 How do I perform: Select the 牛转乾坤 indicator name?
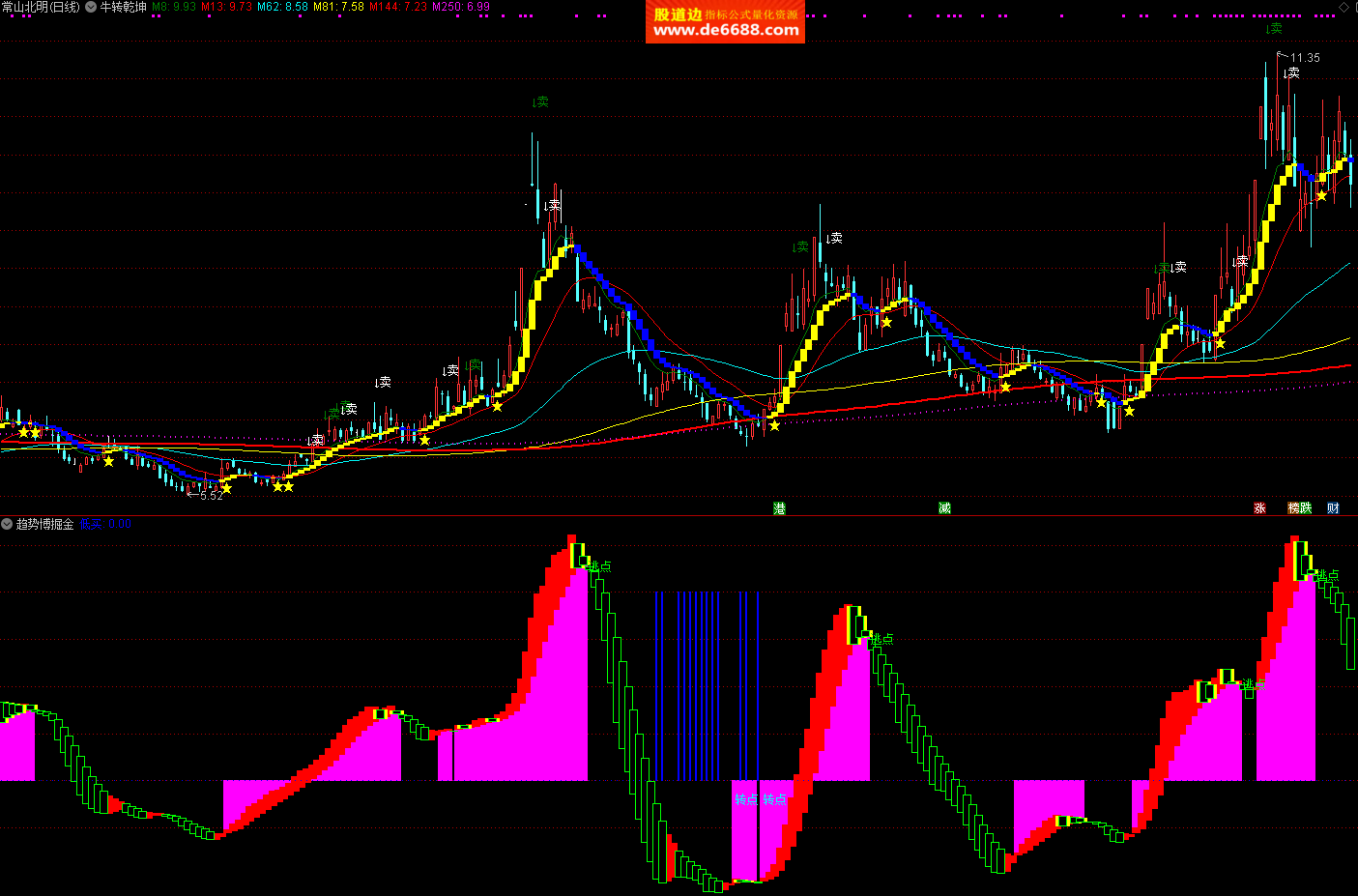click(124, 7)
